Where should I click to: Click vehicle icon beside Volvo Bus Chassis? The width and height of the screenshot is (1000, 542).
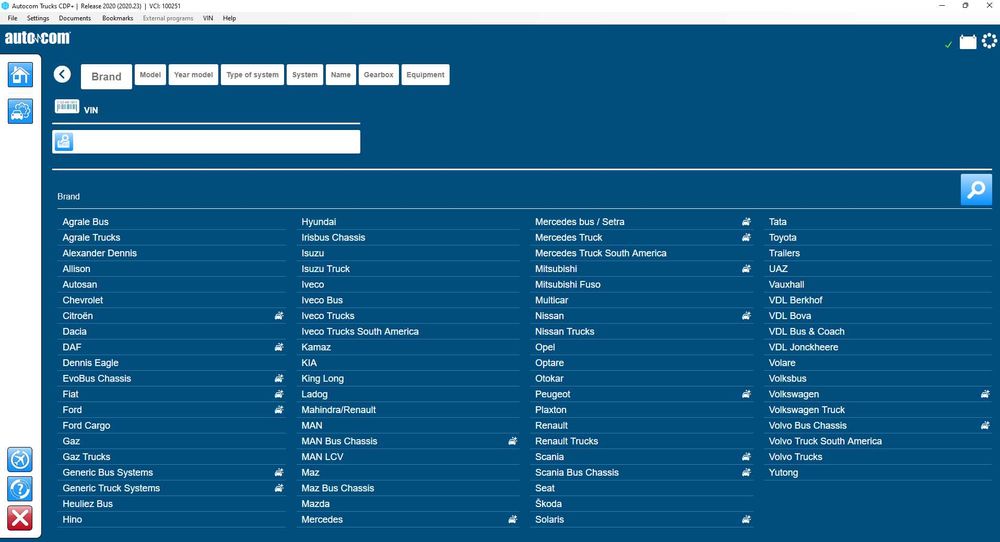[x=985, y=425]
